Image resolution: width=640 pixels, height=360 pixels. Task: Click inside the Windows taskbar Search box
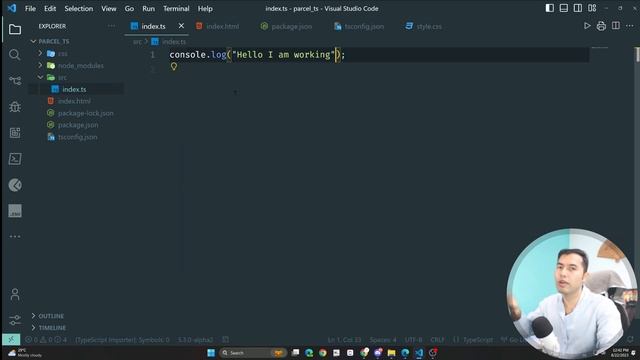[x=252, y=353]
